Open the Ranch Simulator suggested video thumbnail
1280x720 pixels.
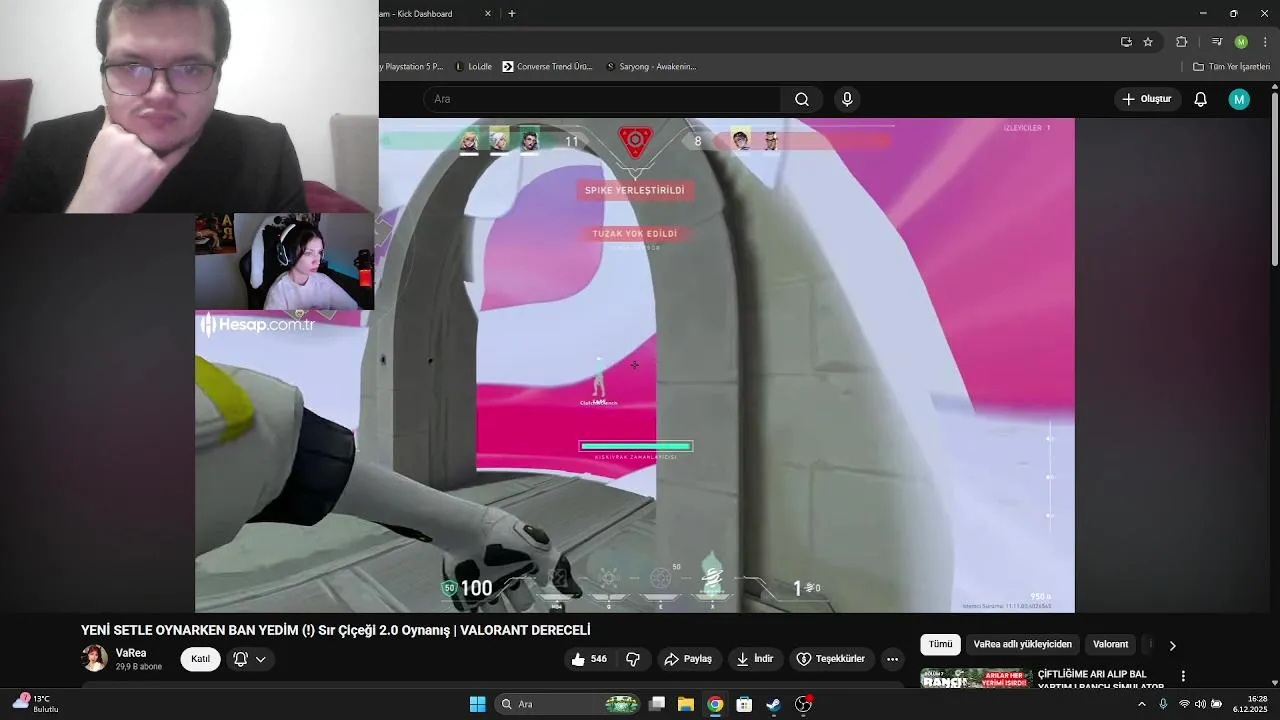tap(976, 679)
